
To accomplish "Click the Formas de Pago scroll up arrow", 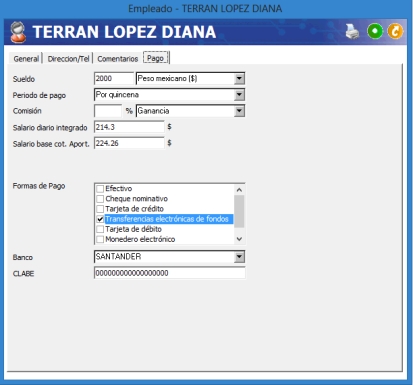I will 239,190.
